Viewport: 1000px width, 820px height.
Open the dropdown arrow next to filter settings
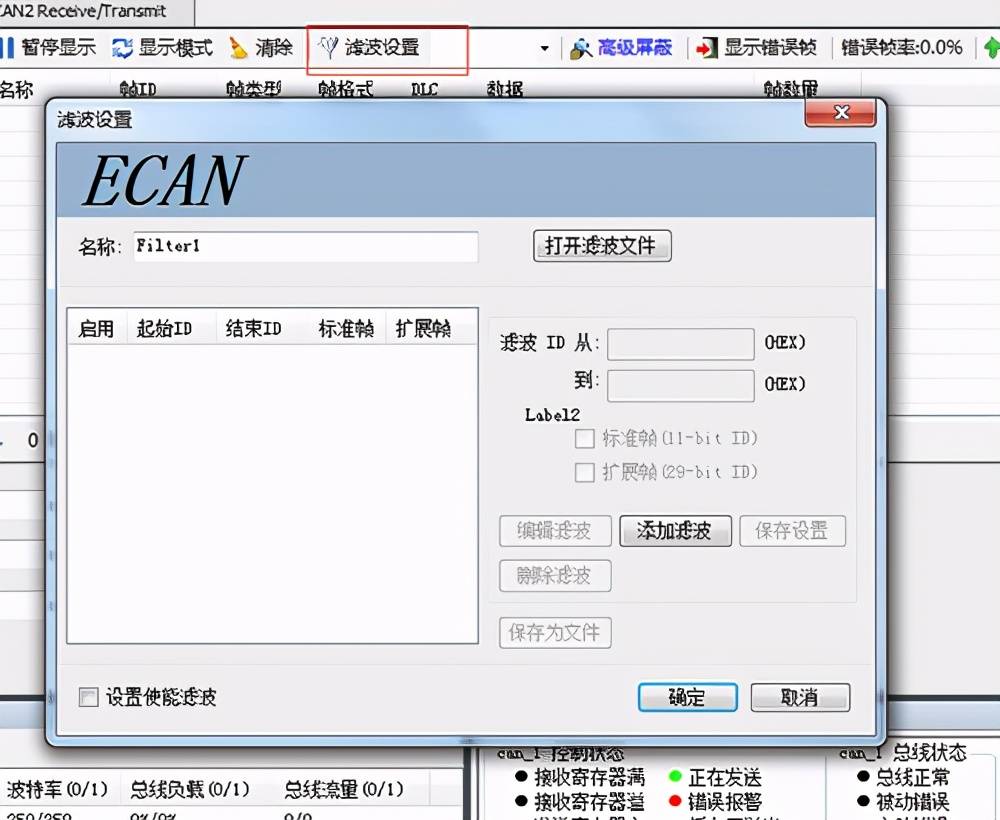pos(544,46)
